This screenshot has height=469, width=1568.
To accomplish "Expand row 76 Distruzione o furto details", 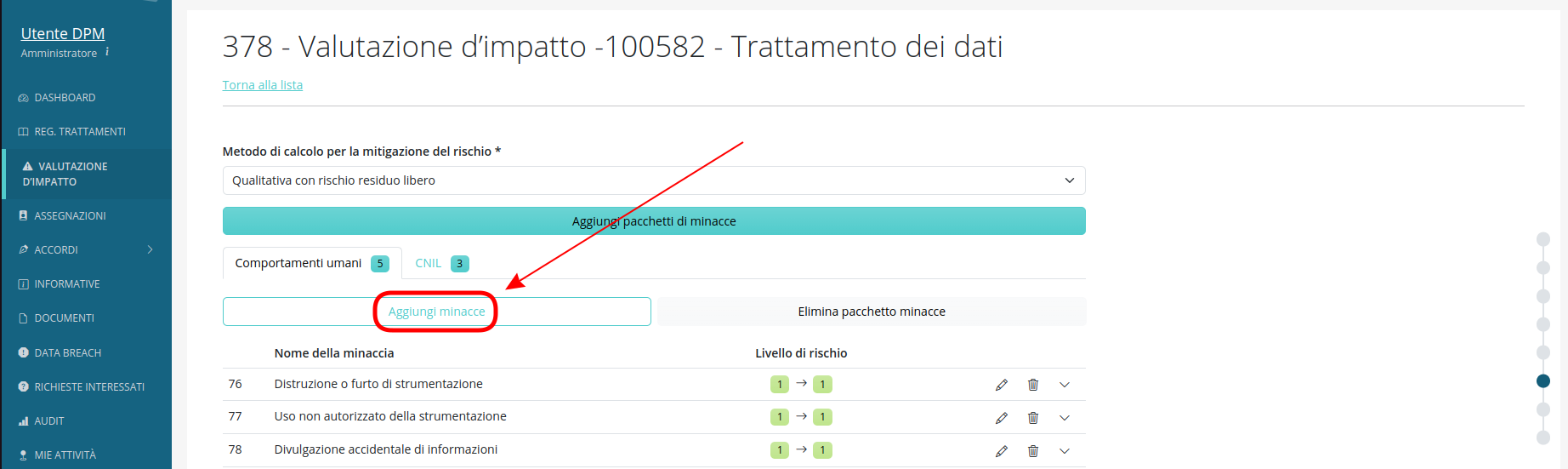I will [x=1065, y=385].
